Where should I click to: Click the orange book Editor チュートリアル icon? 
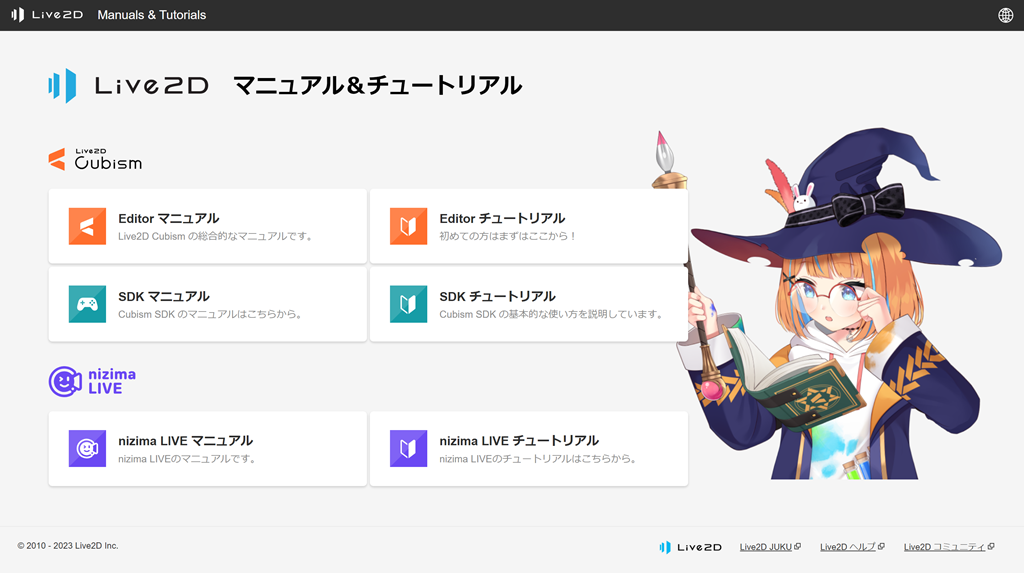[408, 226]
